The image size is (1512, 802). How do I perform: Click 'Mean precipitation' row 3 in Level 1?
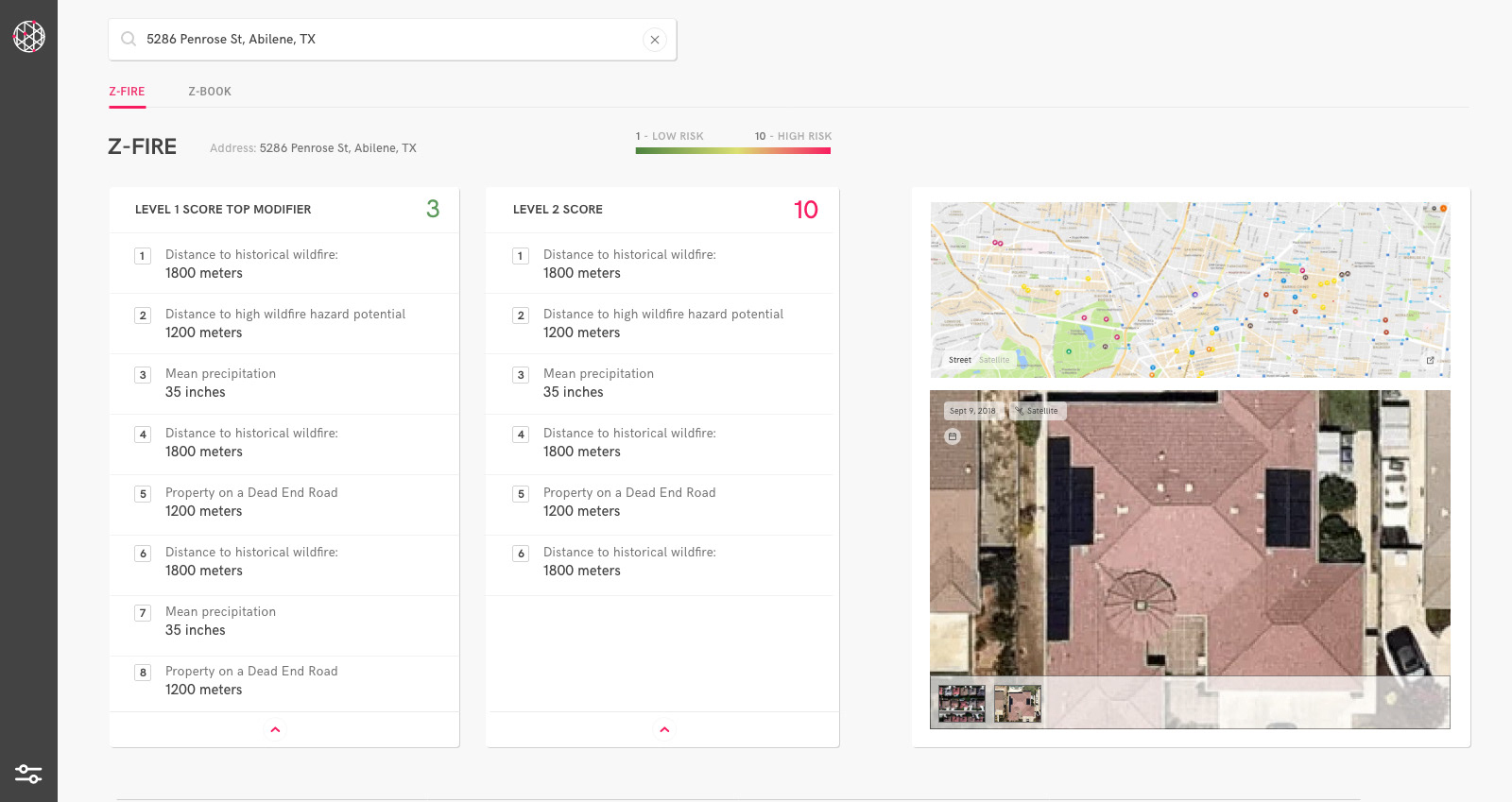coord(221,374)
